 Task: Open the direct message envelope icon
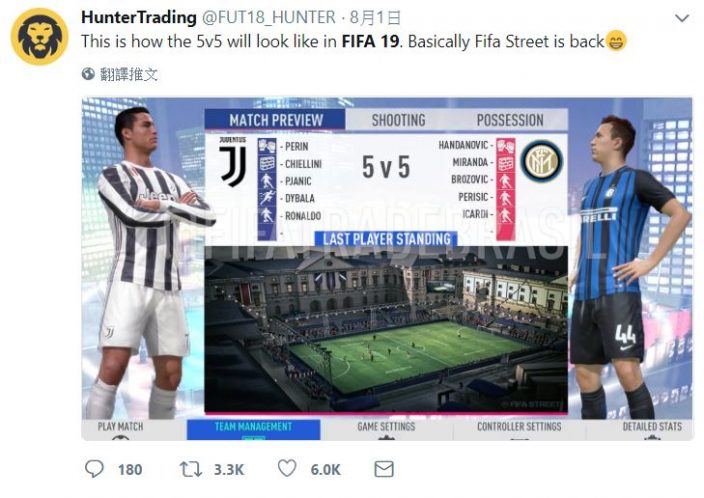coord(384,469)
